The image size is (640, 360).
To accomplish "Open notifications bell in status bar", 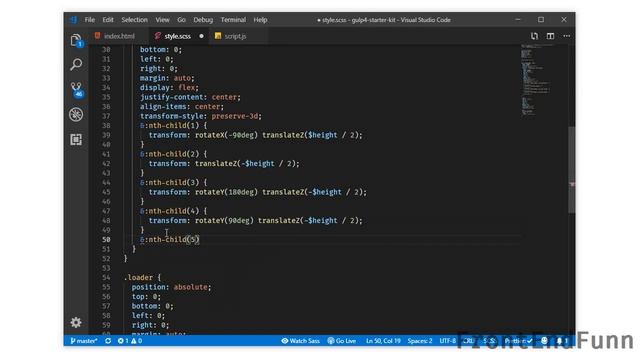I will pos(562,340).
